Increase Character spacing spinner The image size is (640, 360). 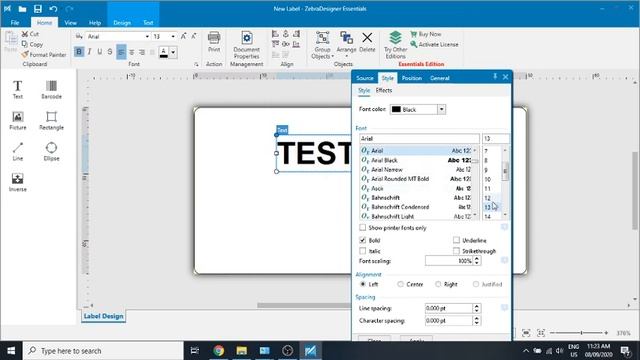coord(476,318)
